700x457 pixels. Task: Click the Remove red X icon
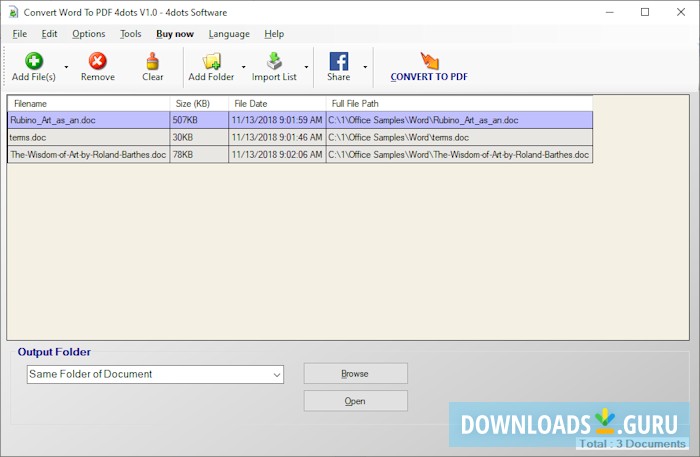tap(97, 61)
